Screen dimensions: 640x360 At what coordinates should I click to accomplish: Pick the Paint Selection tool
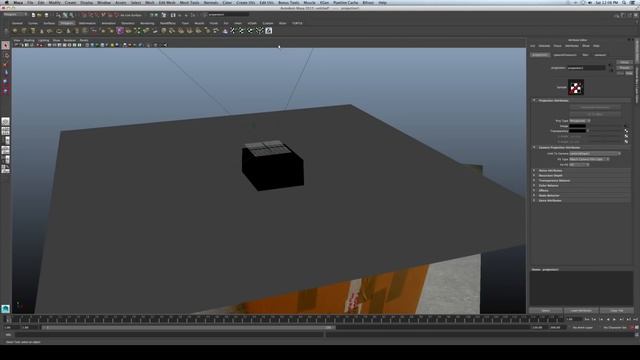tap(5, 64)
